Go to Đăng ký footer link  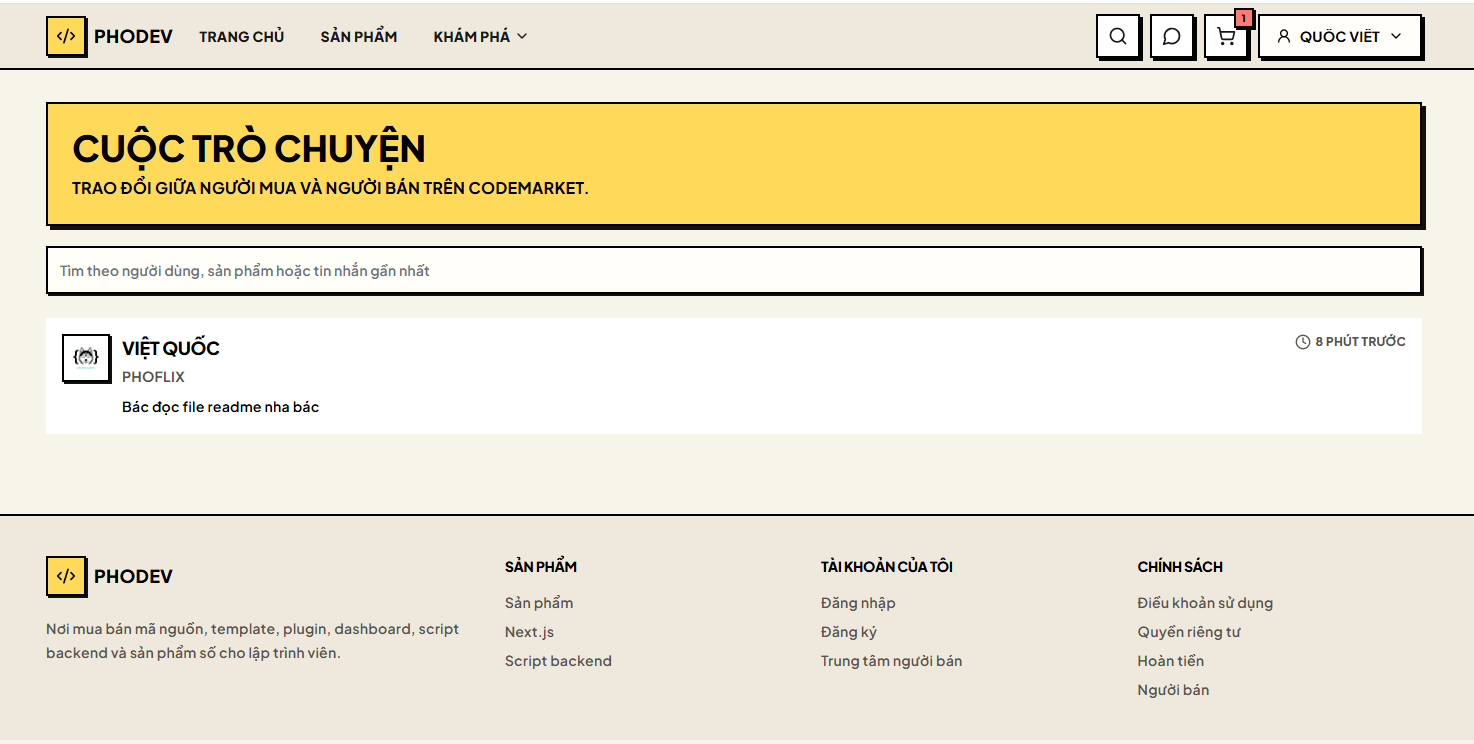(849, 632)
